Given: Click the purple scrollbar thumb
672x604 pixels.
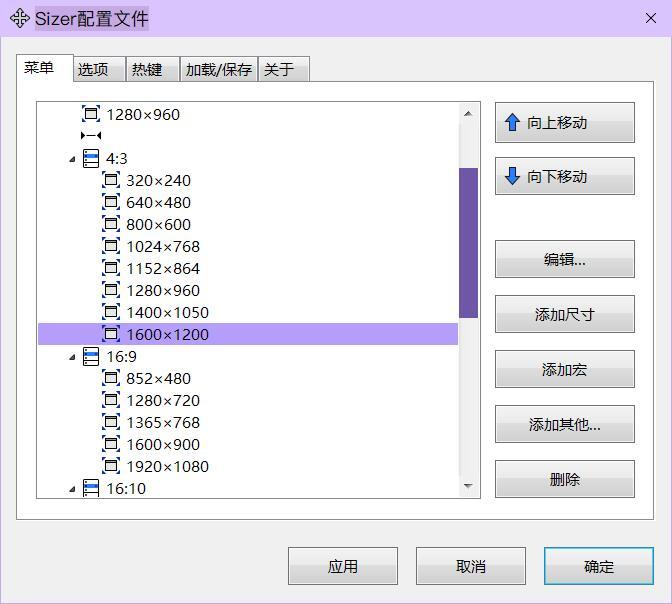Looking at the screenshot, I should 468,243.
